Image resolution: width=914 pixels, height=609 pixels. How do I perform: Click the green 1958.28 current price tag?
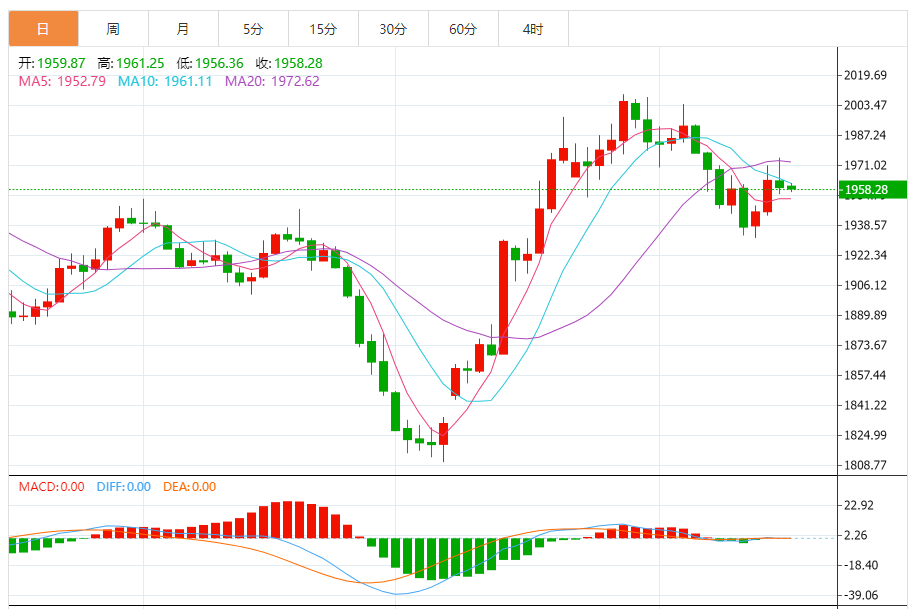(x=873, y=189)
